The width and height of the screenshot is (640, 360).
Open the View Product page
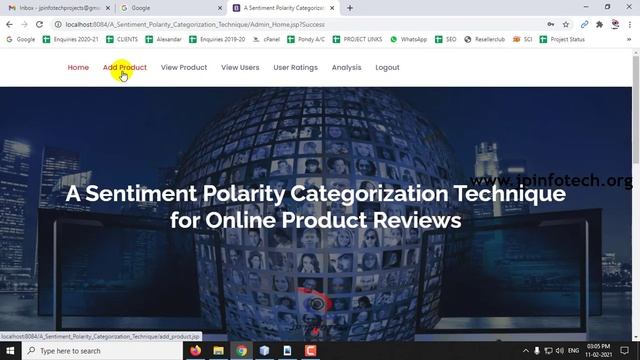pyautogui.click(x=184, y=67)
